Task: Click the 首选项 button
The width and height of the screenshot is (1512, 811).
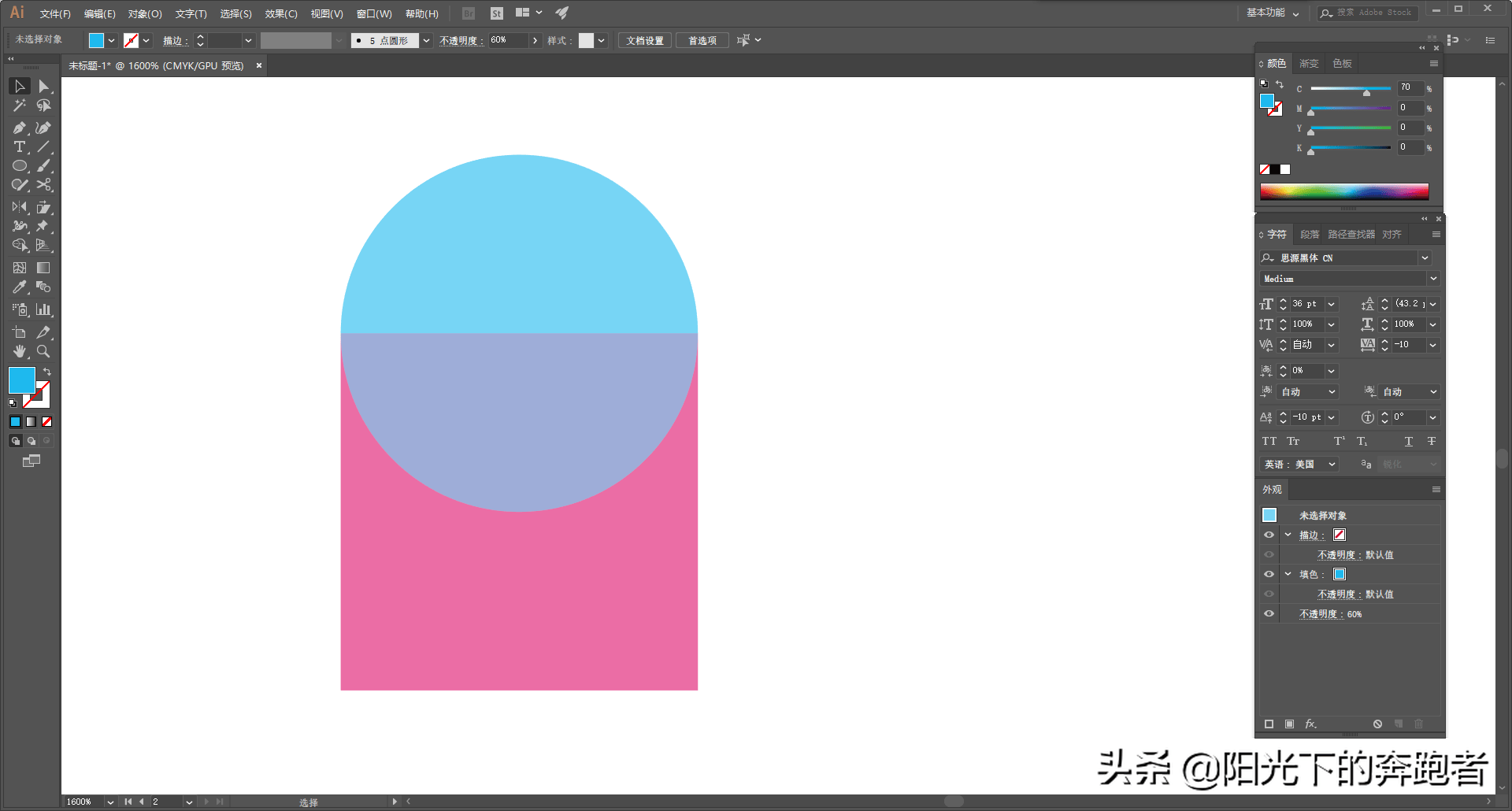Action: click(702, 40)
